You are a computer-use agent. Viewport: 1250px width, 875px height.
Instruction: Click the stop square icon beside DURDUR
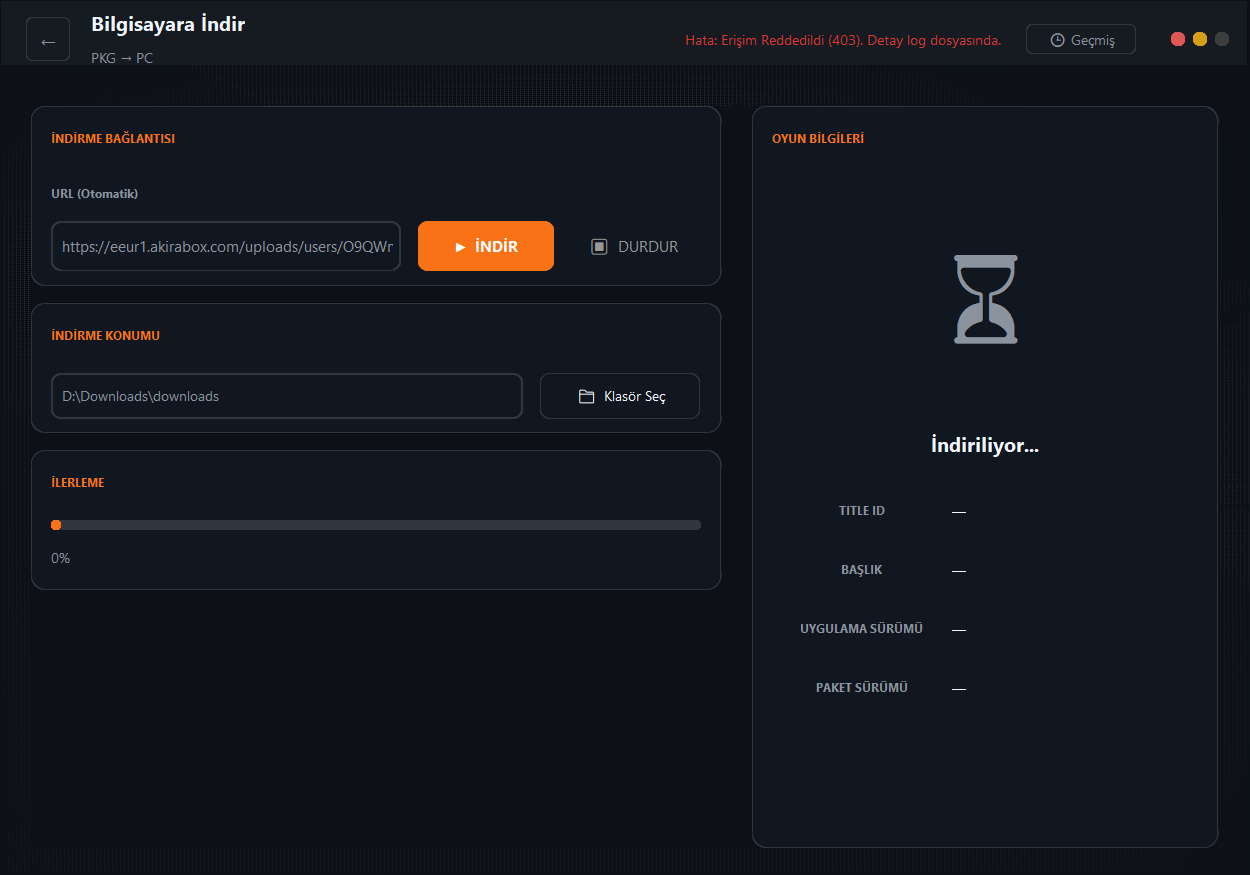pyautogui.click(x=599, y=246)
